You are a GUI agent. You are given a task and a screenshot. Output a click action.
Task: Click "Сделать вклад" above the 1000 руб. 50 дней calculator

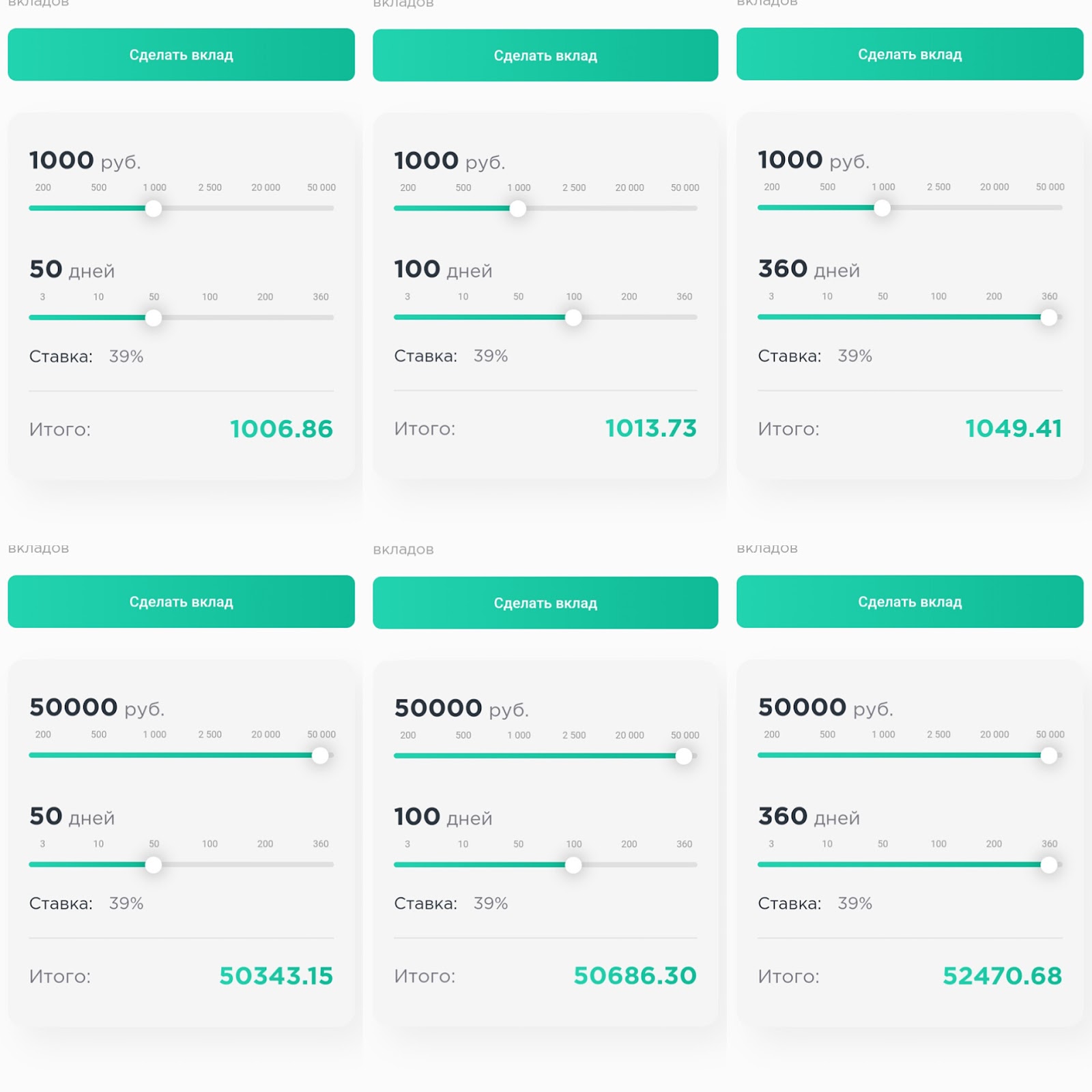tap(181, 55)
